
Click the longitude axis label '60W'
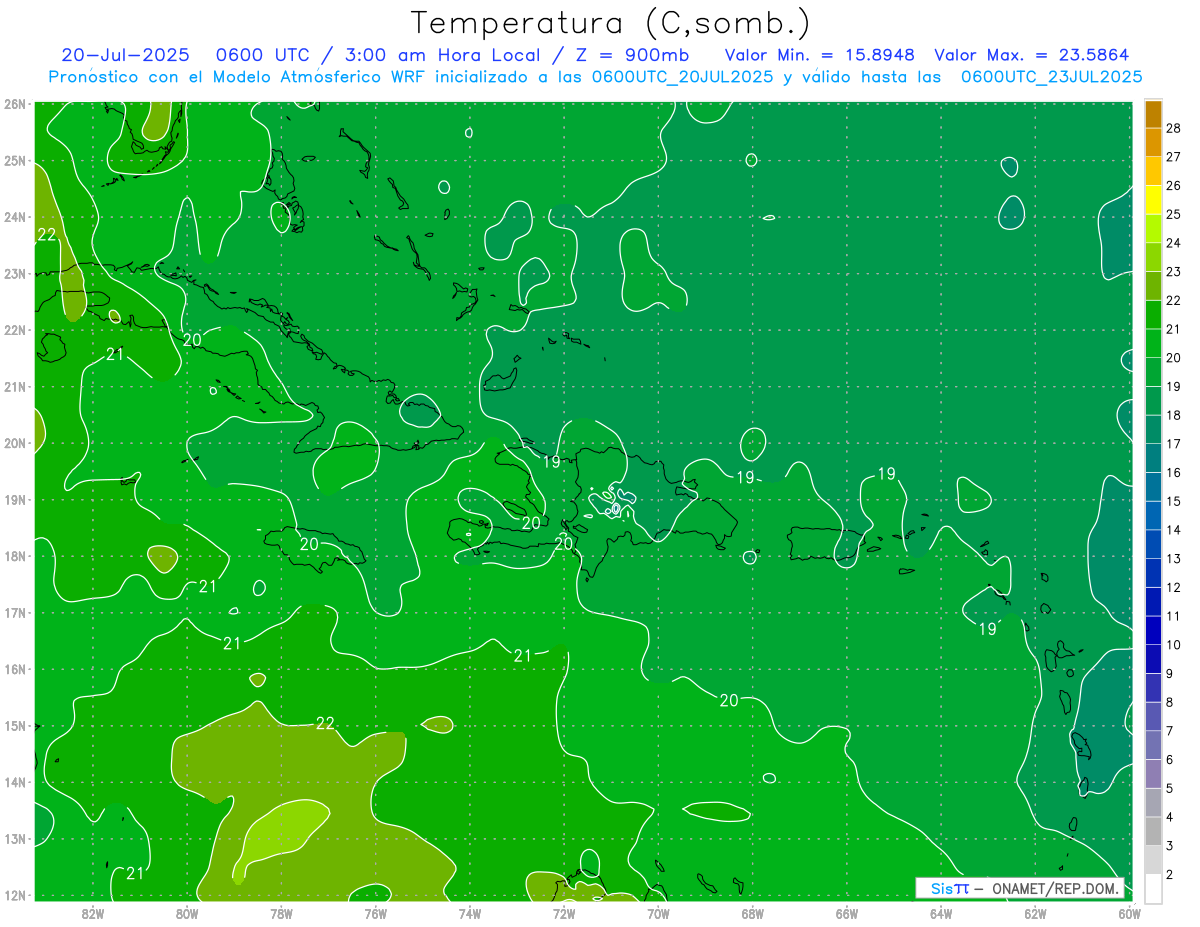[x=1130, y=913]
